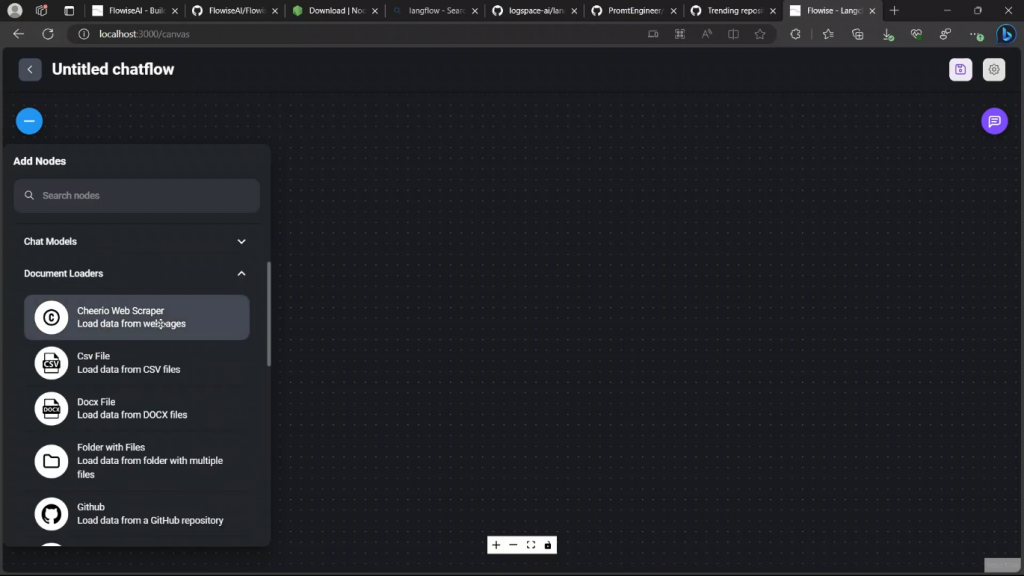Select Folder with Files node entry
Image resolution: width=1024 pixels, height=576 pixels.
(x=136, y=461)
